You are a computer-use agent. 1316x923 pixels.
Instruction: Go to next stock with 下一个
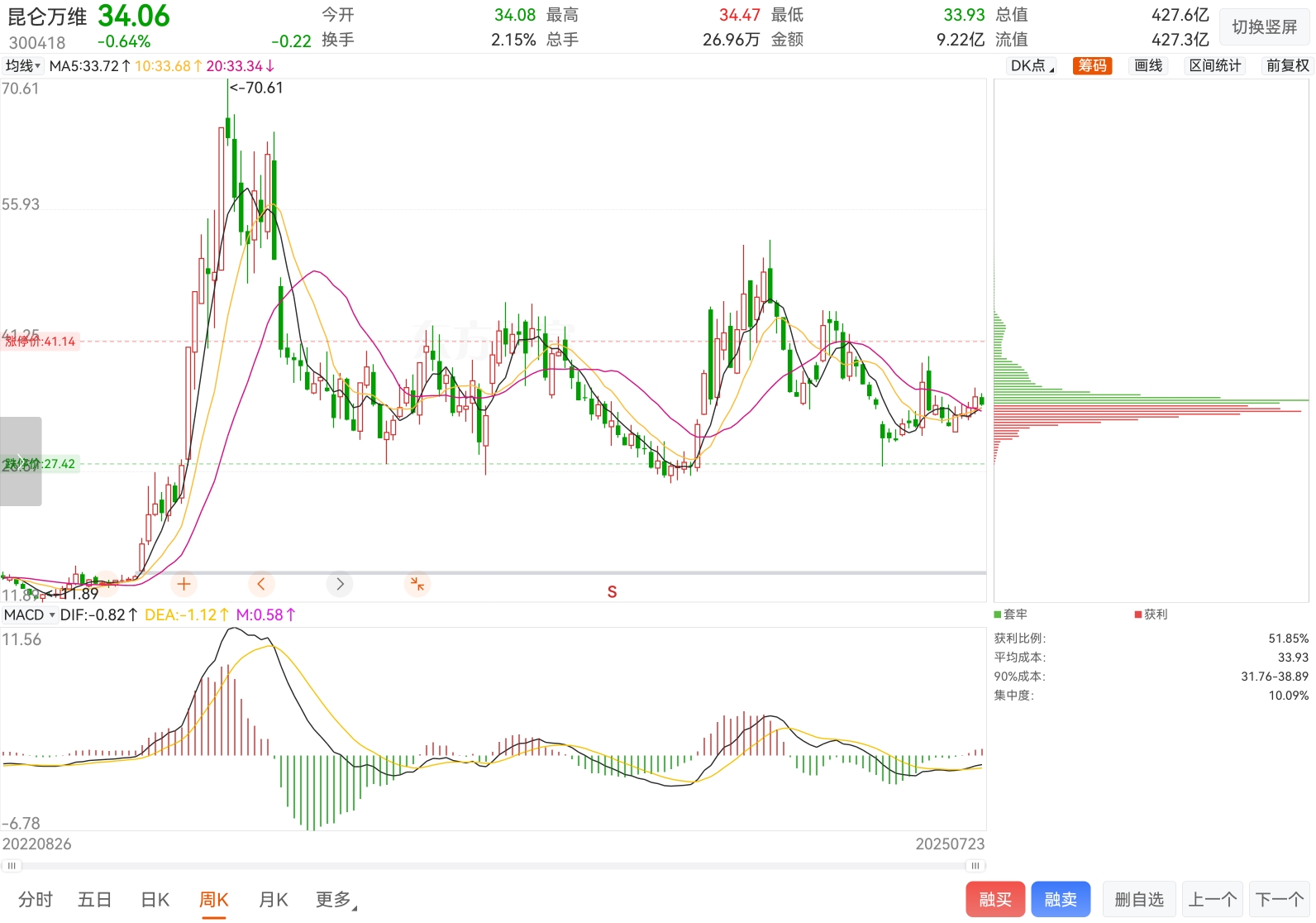pyautogui.click(x=1280, y=899)
